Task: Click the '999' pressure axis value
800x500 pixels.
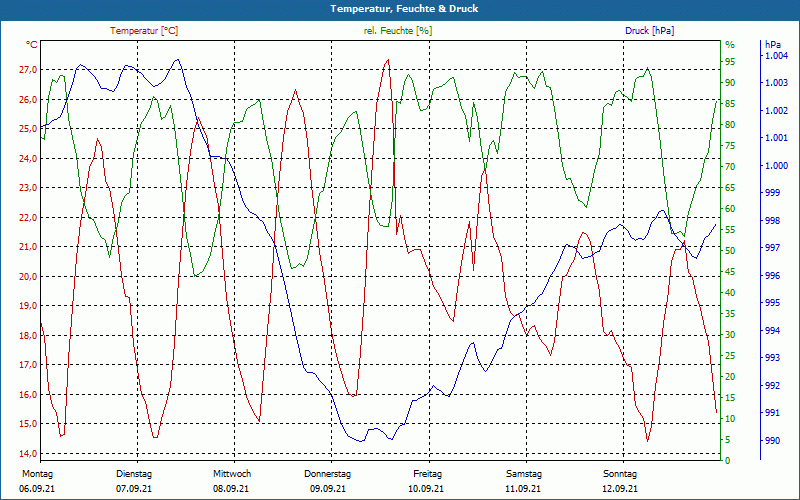Action: click(x=773, y=193)
